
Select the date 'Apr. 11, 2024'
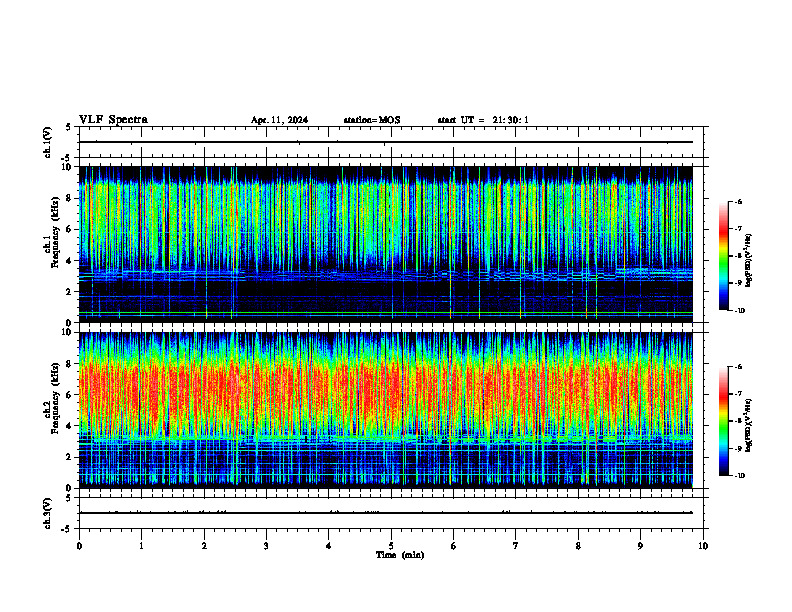279,120
